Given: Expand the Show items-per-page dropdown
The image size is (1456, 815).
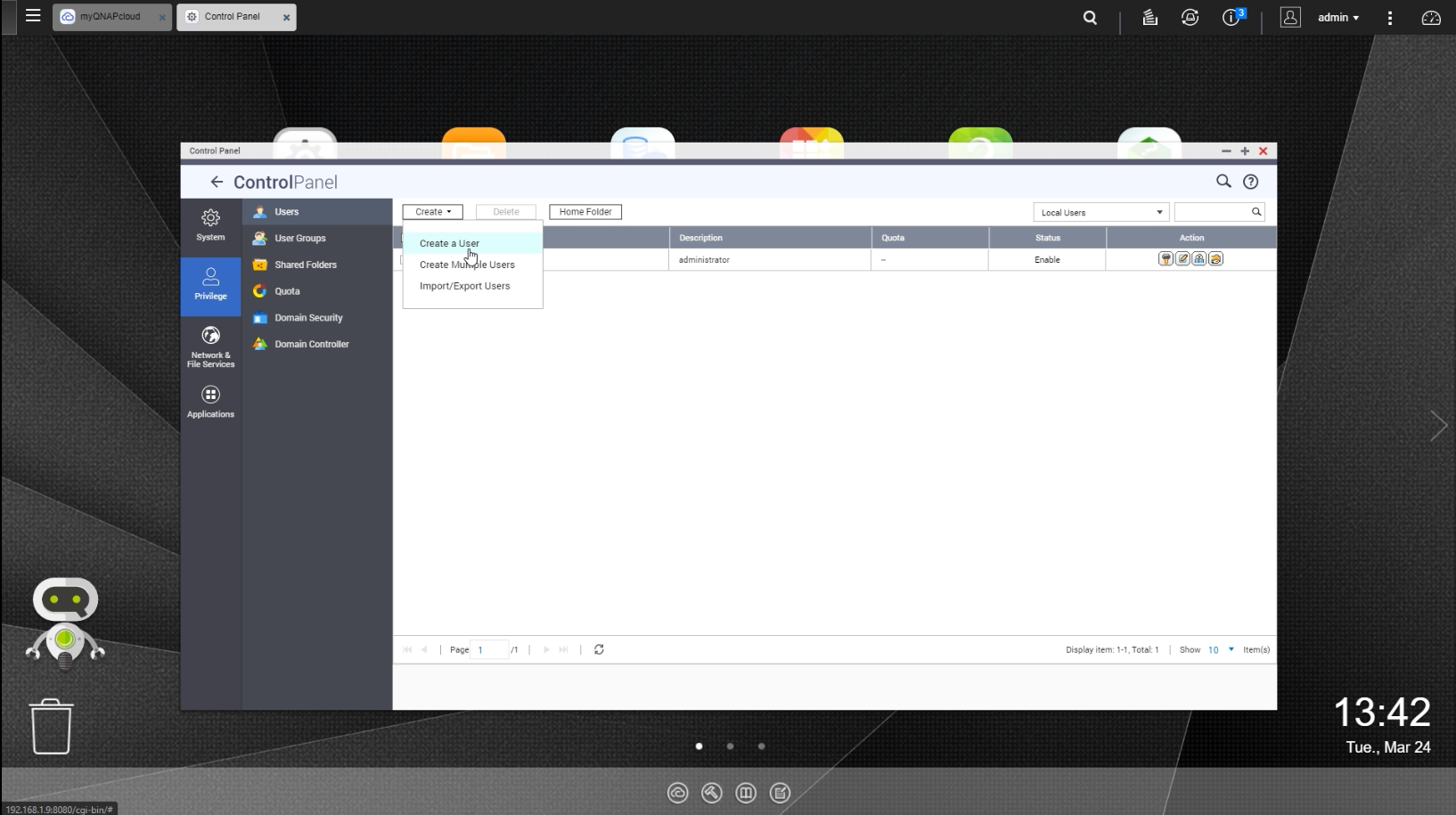Looking at the screenshot, I should pos(1221,649).
